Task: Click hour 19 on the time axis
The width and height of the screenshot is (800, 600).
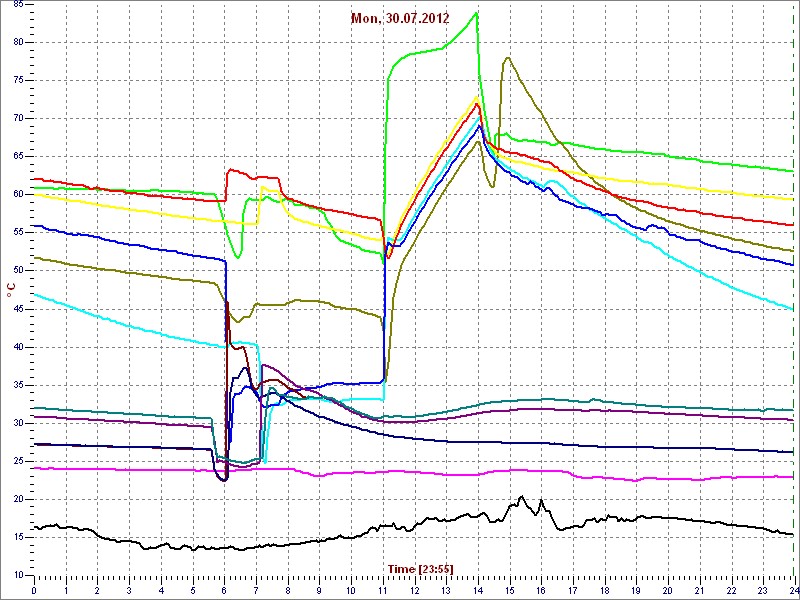Action: click(635, 589)
